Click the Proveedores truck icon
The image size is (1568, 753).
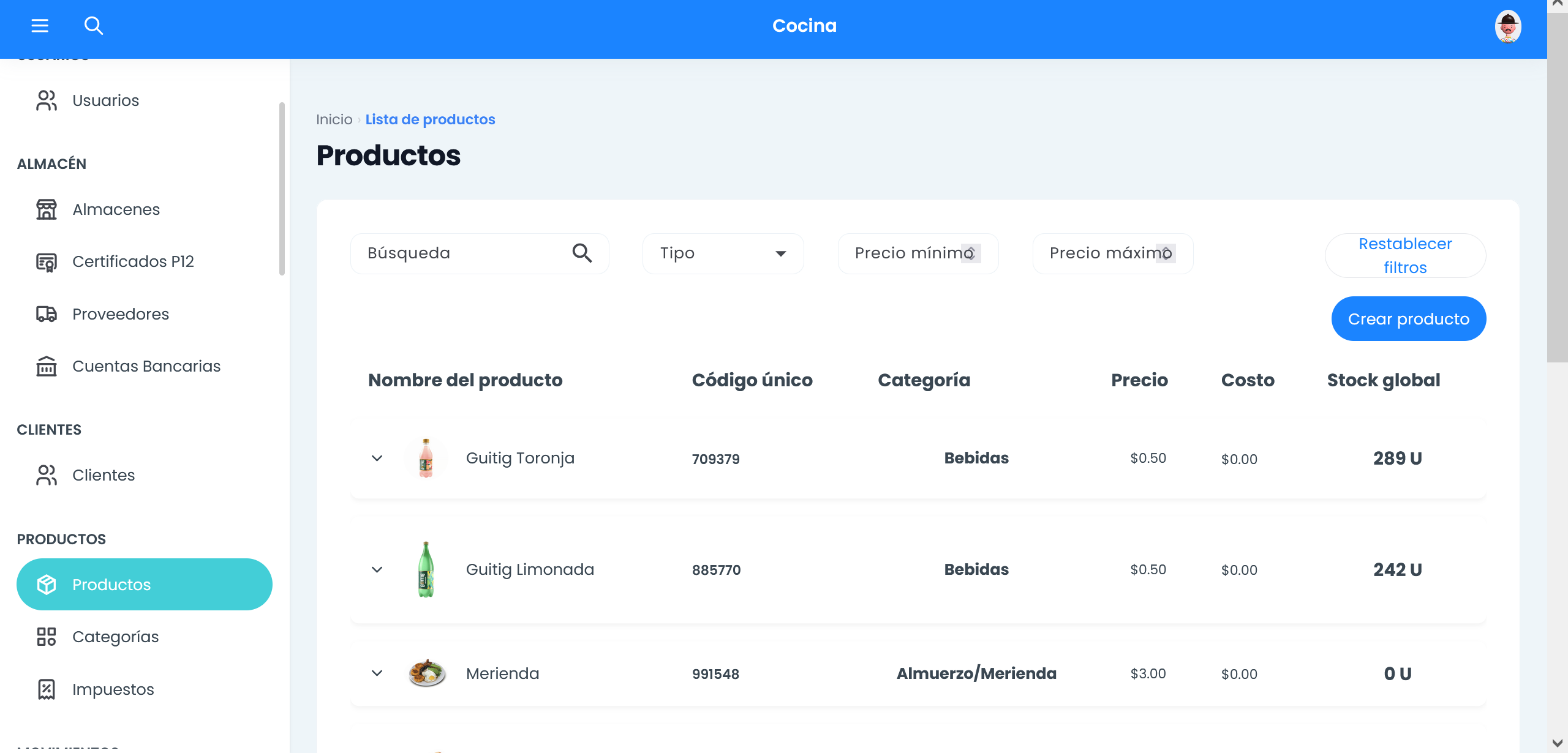click(x=47, y=314)
